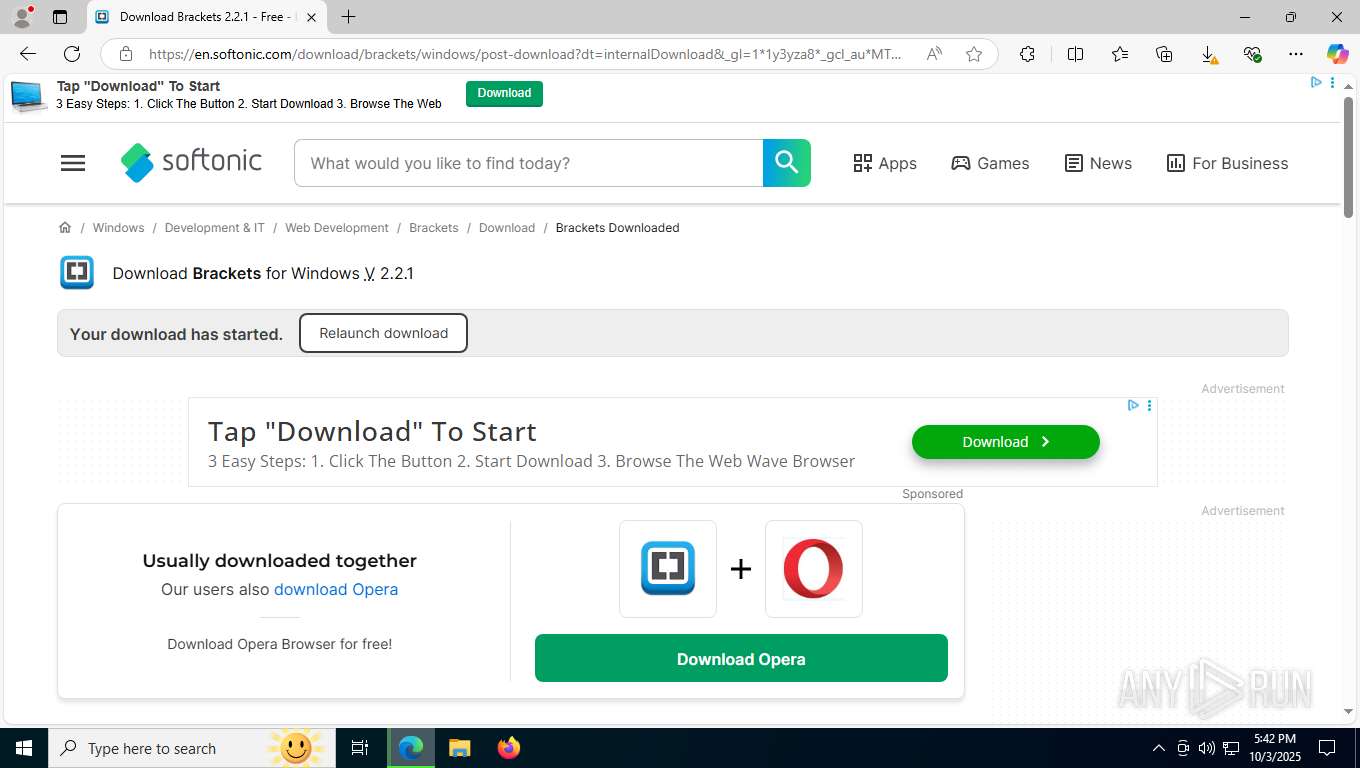Image resolution: width=1360 pixels, height=768 pixels.
Task: Click the Brackets thumbnail in bundle card
Action: (x=668, y=569)
